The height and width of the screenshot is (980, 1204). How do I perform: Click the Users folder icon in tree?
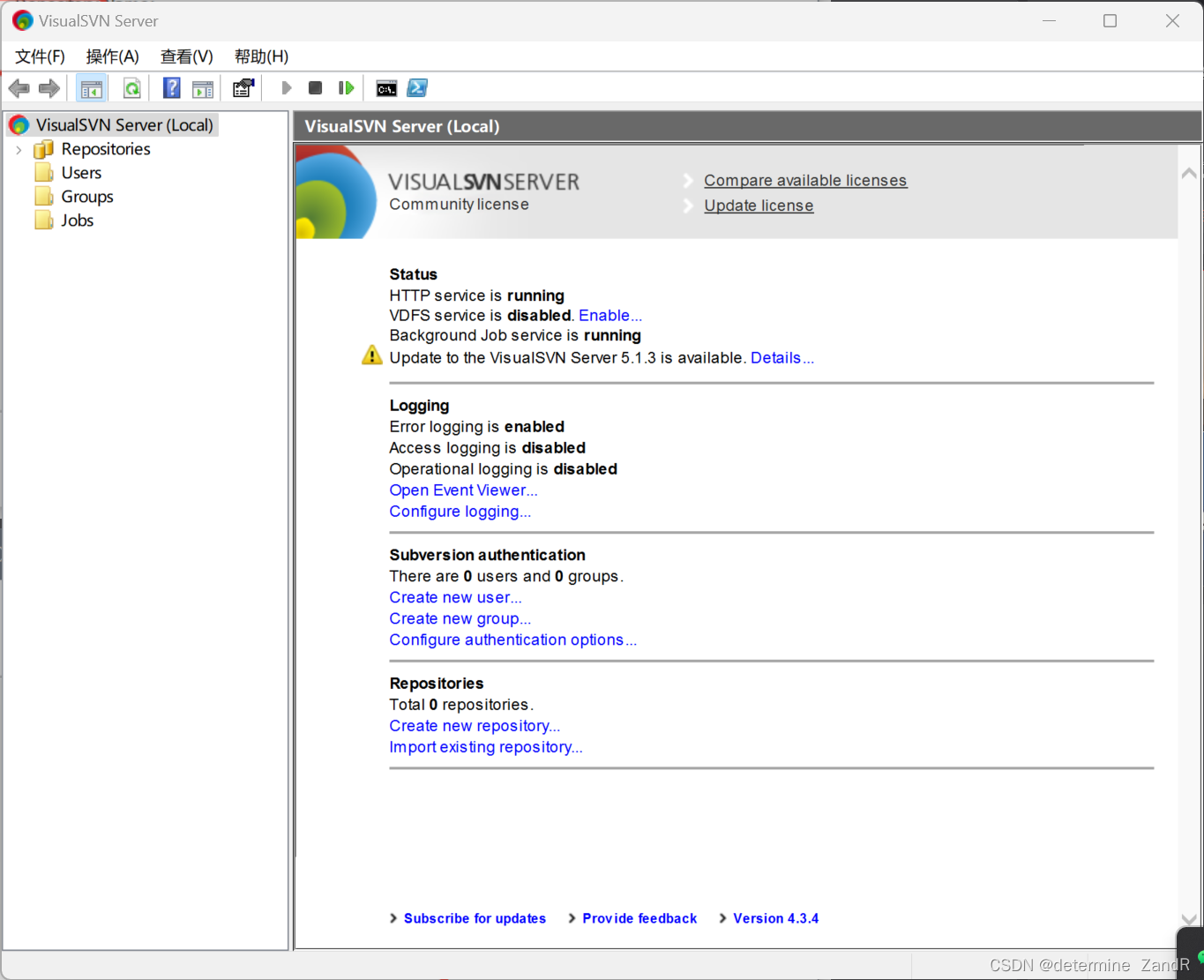(x=44, y=173)
